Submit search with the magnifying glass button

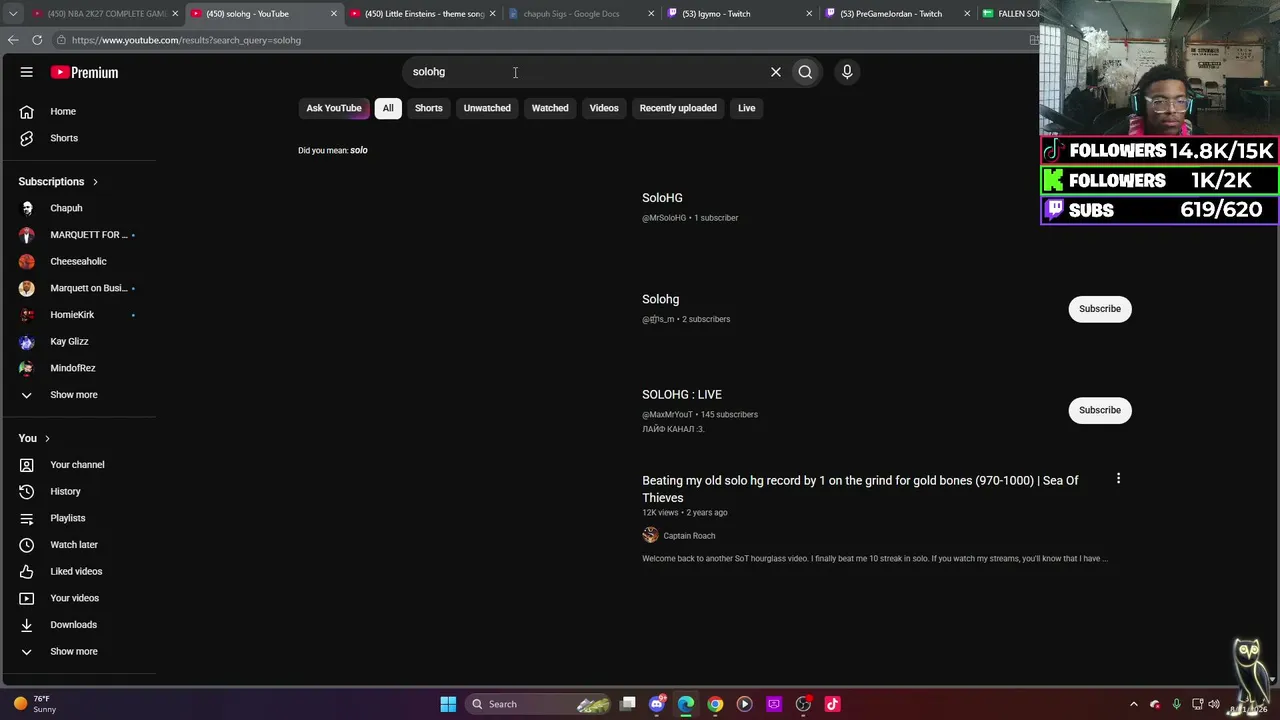click(805, 72)
